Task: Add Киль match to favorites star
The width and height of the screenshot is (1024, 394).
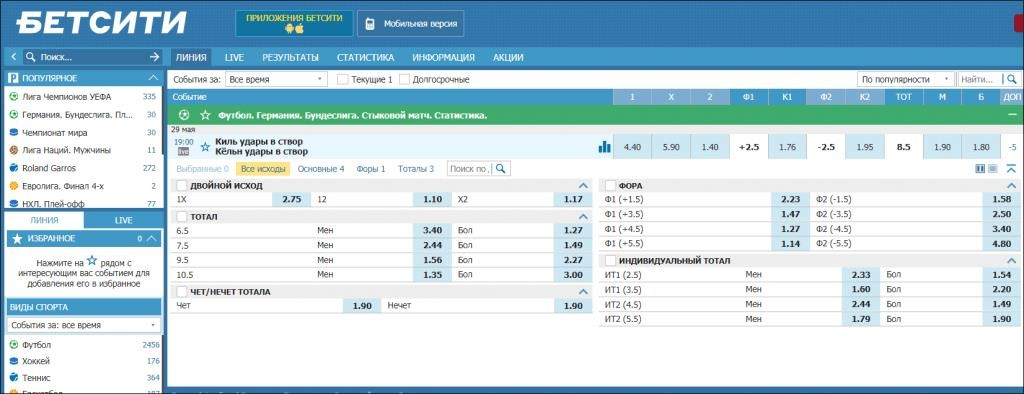Action: [x=205, y=147]
